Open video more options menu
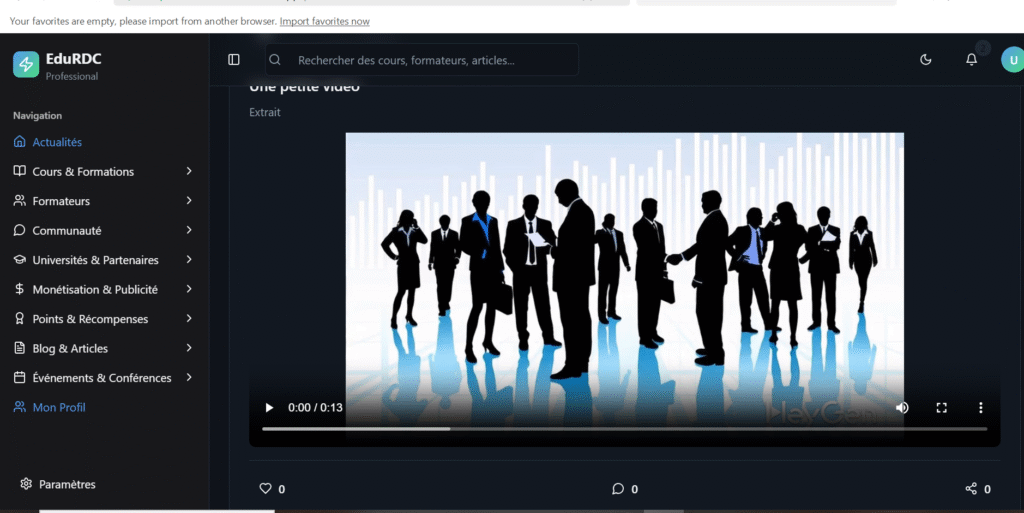Screen dimensions: 1024x513 tap(980, 408)
